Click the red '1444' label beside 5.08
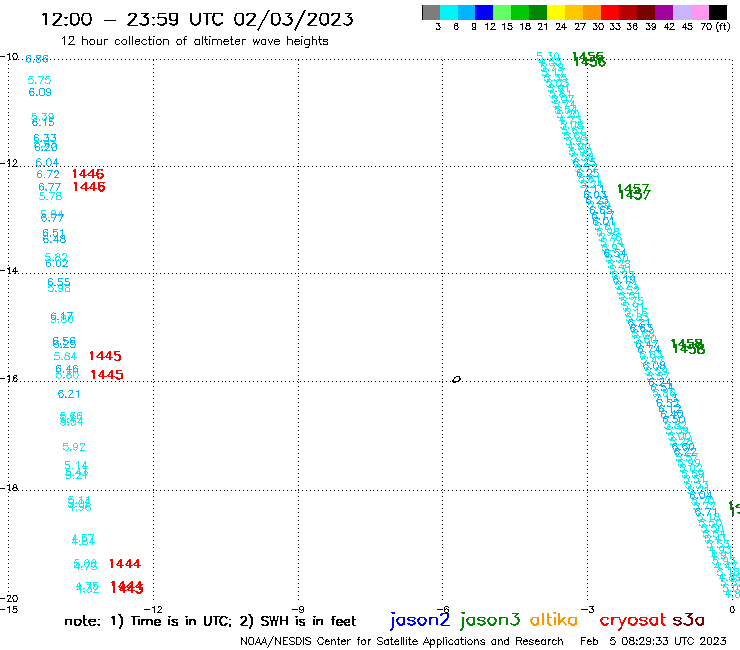 tap(125, 564)
